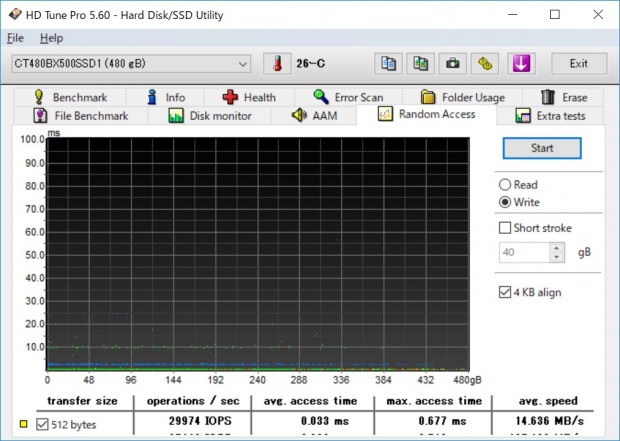The height and width of the screenshot is (441, 620).
Task: Click the thermometer temperature icon
Action: click(278, 64)
